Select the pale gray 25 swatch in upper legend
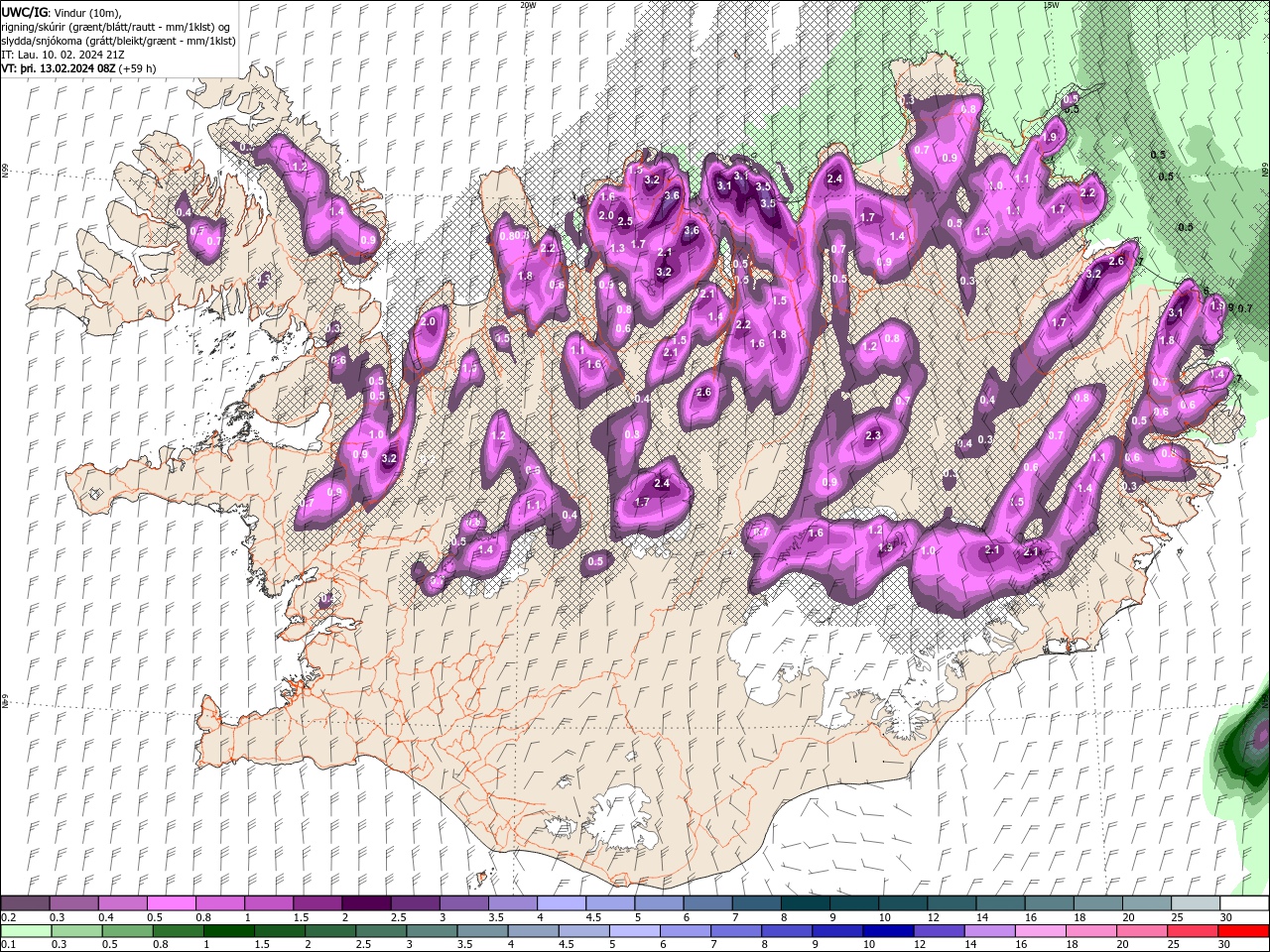The image size is (1270, 952). [1195, 903]
